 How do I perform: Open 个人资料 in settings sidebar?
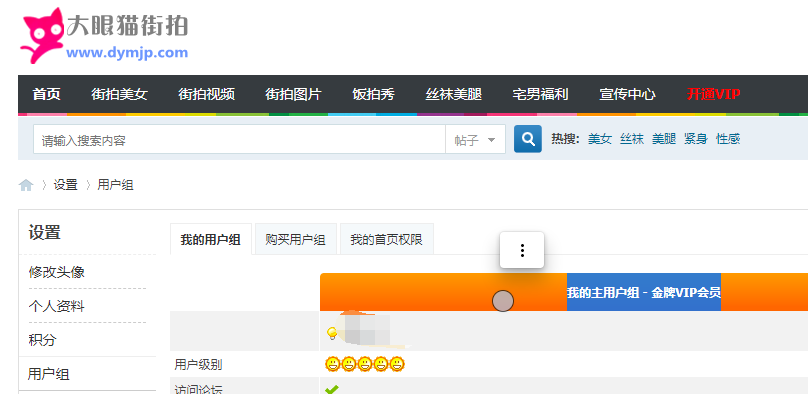(57, 307)
